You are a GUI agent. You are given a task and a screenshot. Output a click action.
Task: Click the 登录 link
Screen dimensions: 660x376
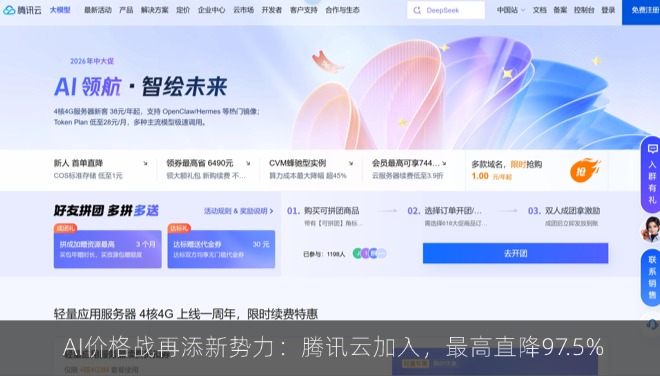[608, 10]
